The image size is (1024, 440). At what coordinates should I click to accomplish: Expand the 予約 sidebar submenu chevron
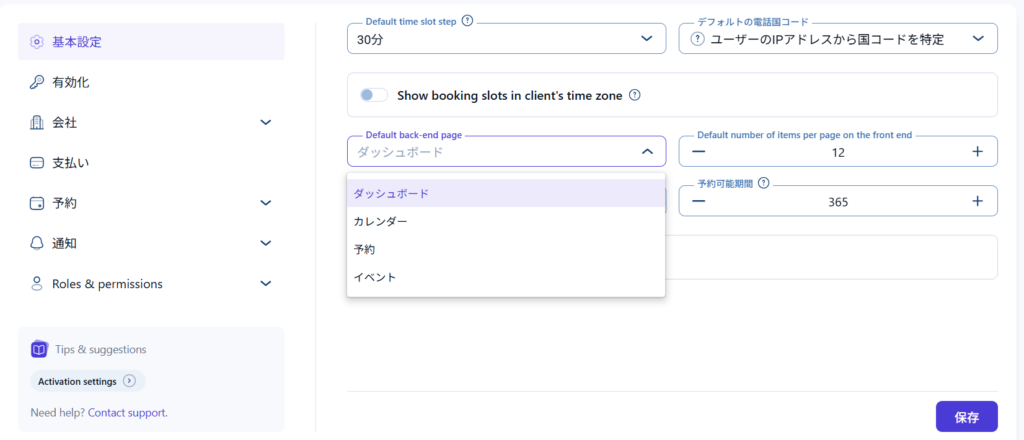[x=266, y=203]
